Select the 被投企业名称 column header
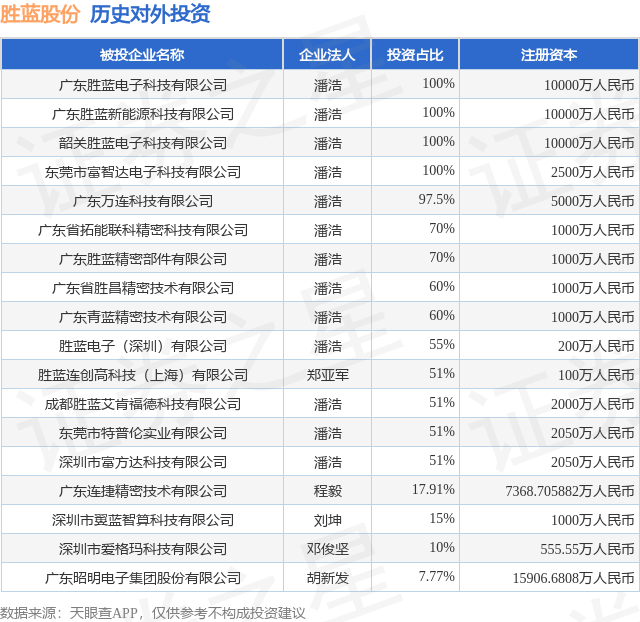The width and height of the screenshot is (640, 622). point(142,55)
